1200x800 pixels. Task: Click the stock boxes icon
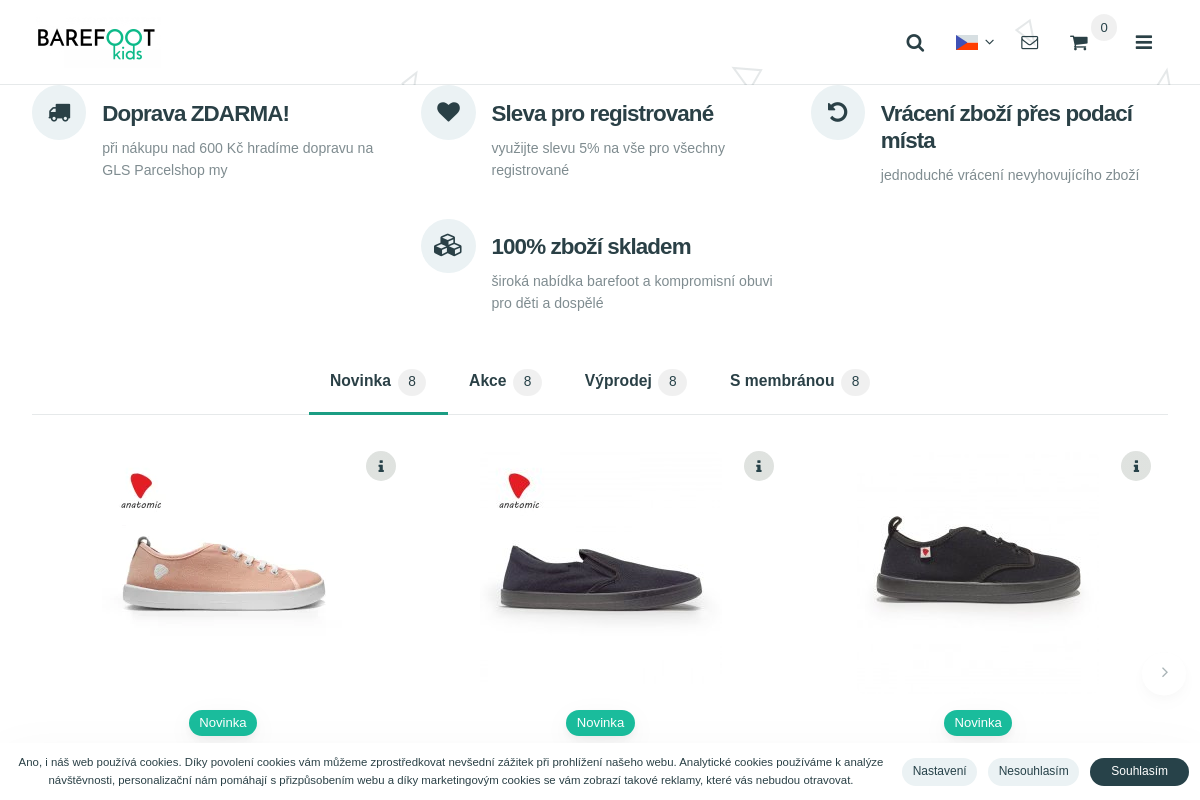point(448,246)
